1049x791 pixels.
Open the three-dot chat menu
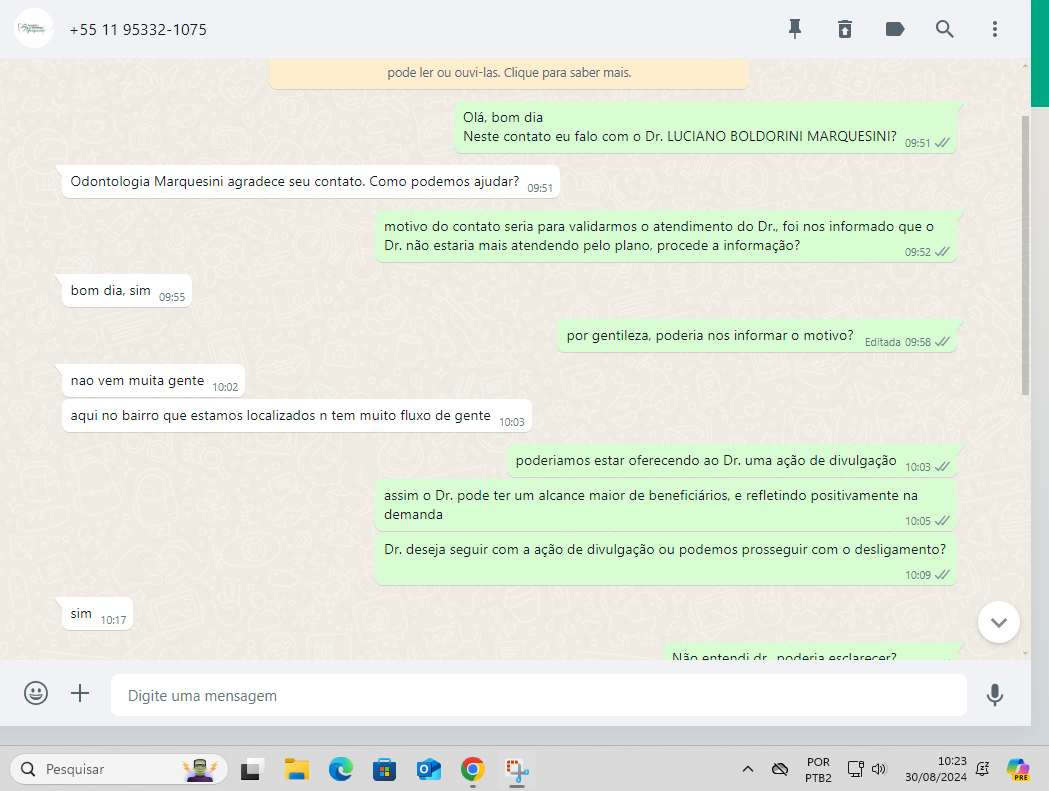995,29
